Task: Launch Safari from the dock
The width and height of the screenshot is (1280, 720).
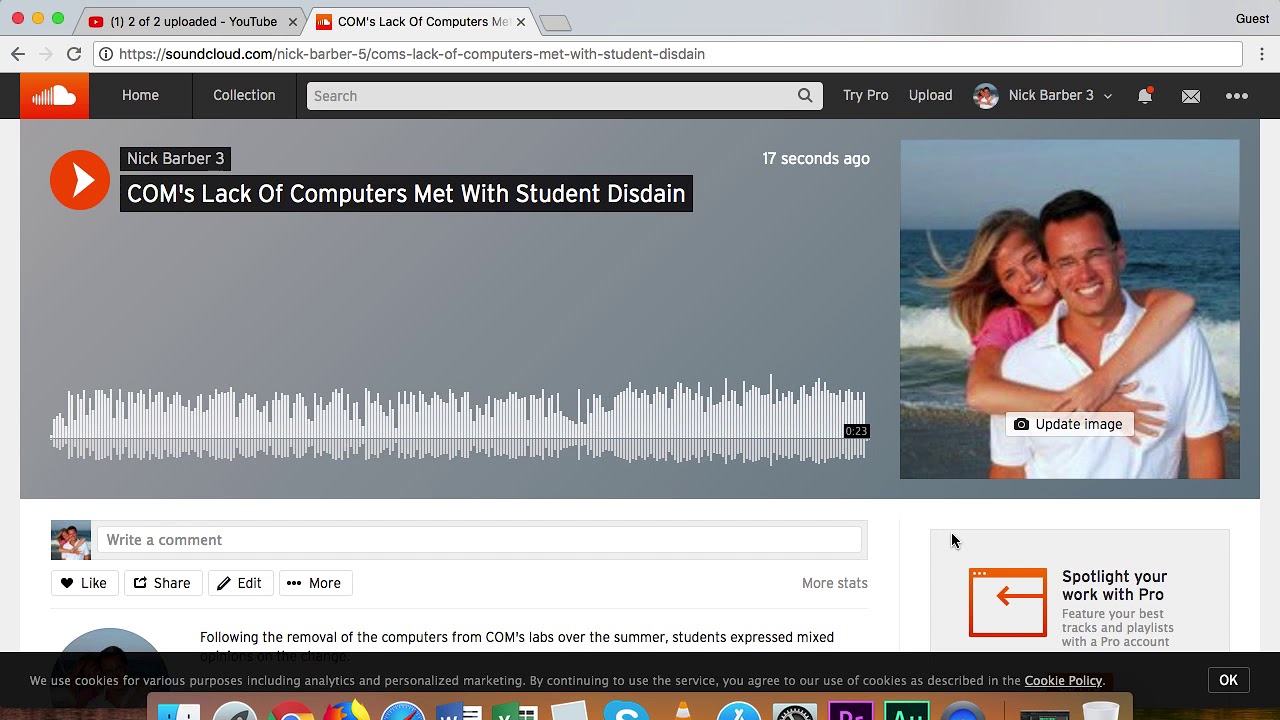Action: (403, 713)
